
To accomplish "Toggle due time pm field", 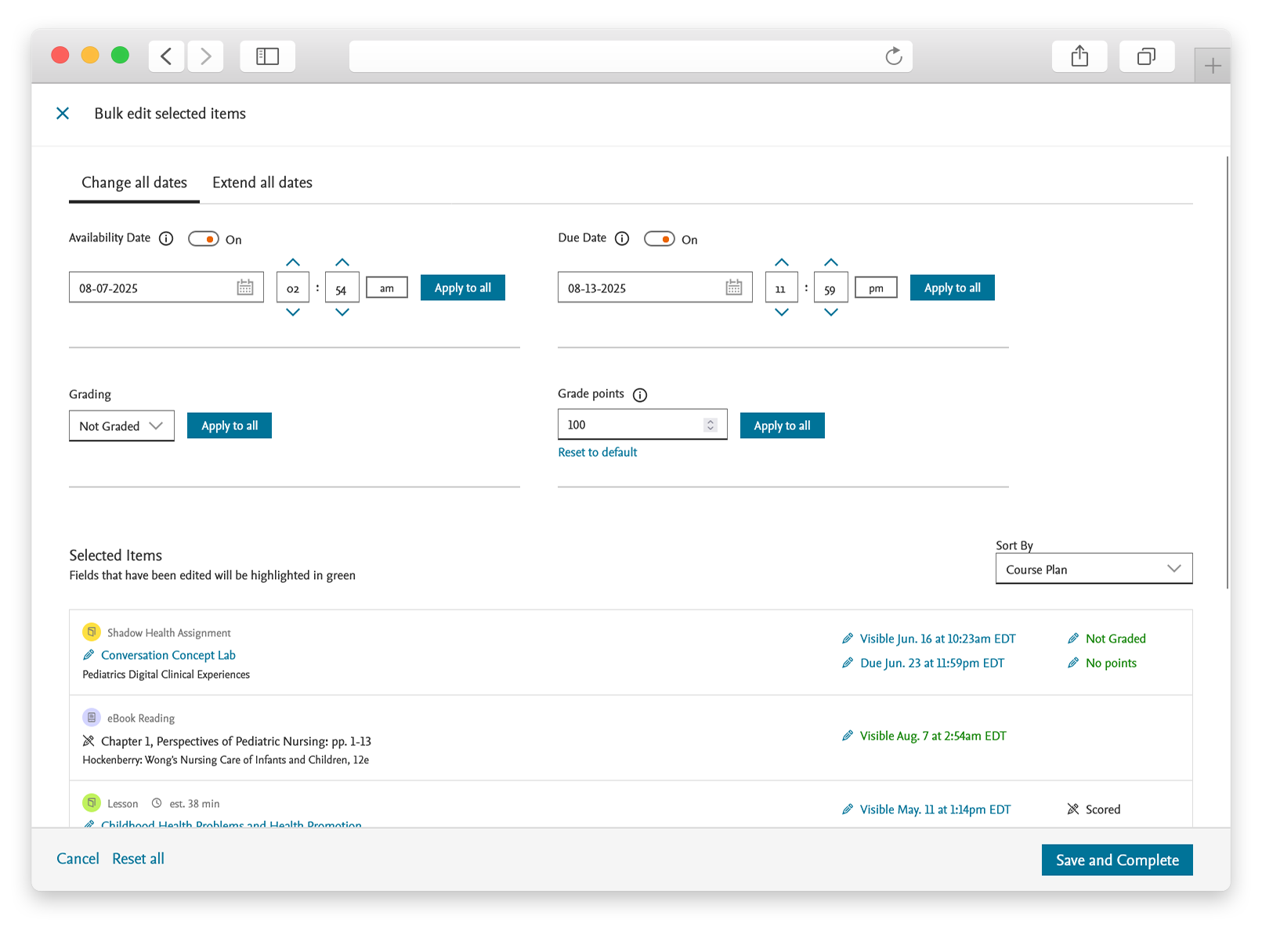I will point(876,288).
